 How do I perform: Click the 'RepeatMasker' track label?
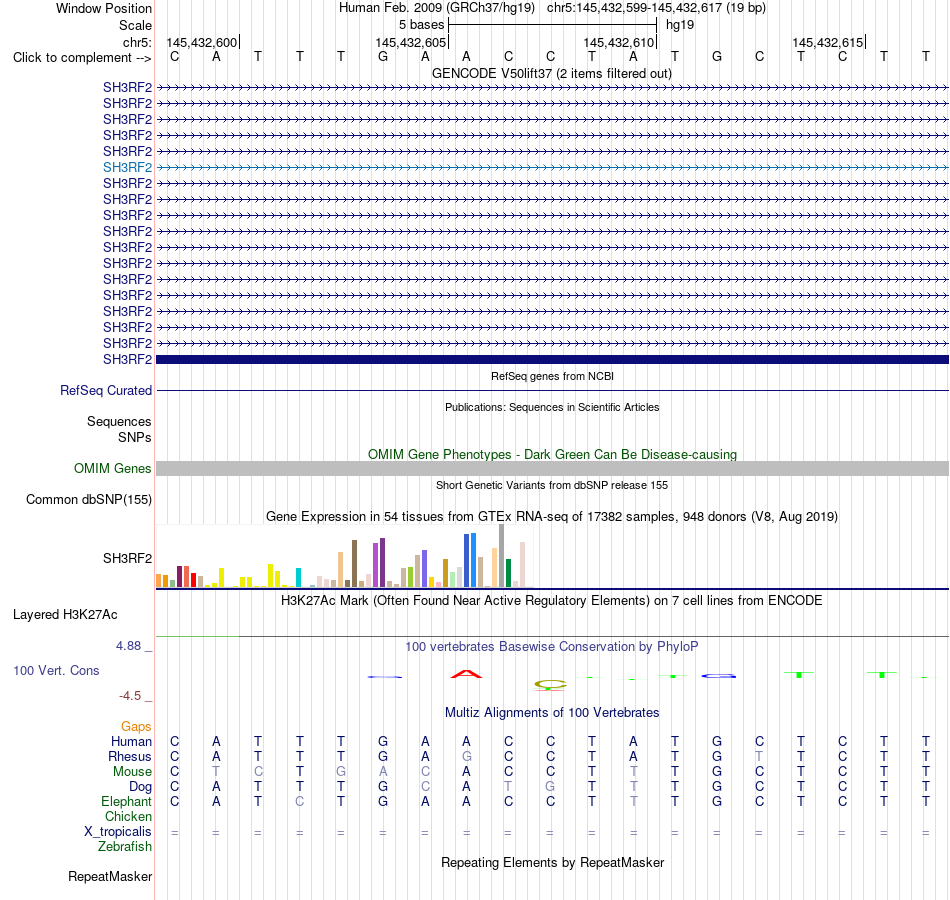pos(110,876)
